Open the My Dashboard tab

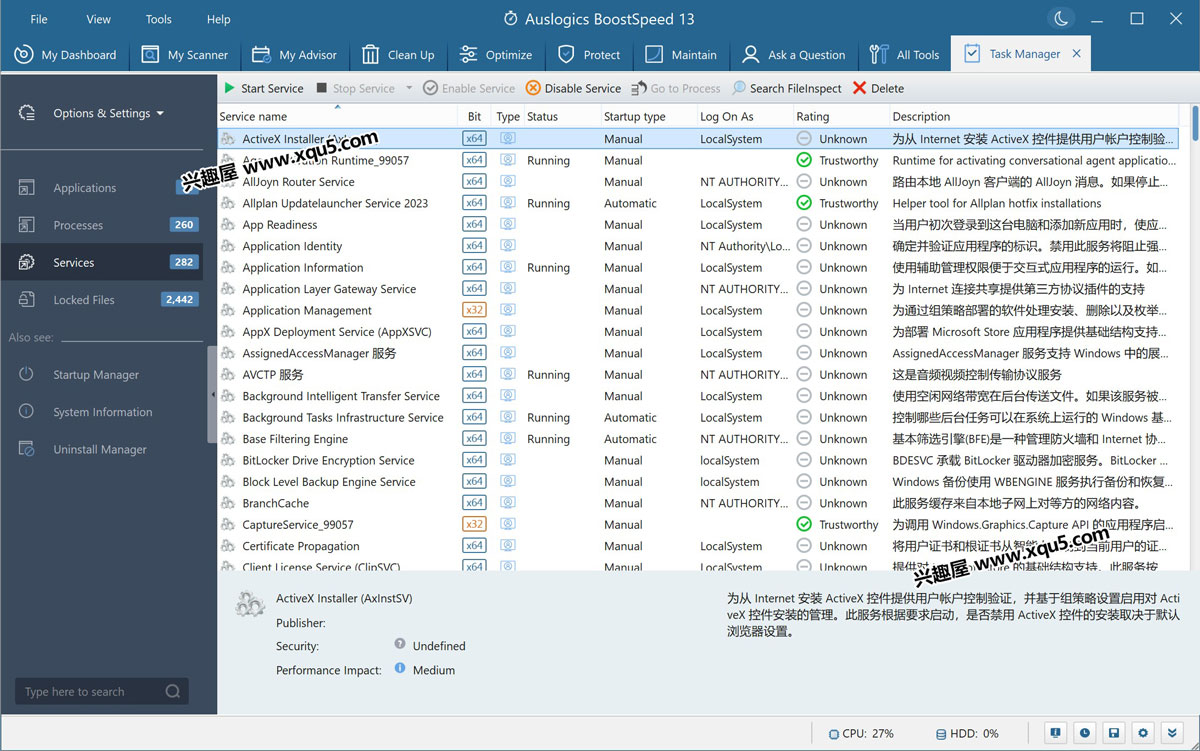[65, 54]
